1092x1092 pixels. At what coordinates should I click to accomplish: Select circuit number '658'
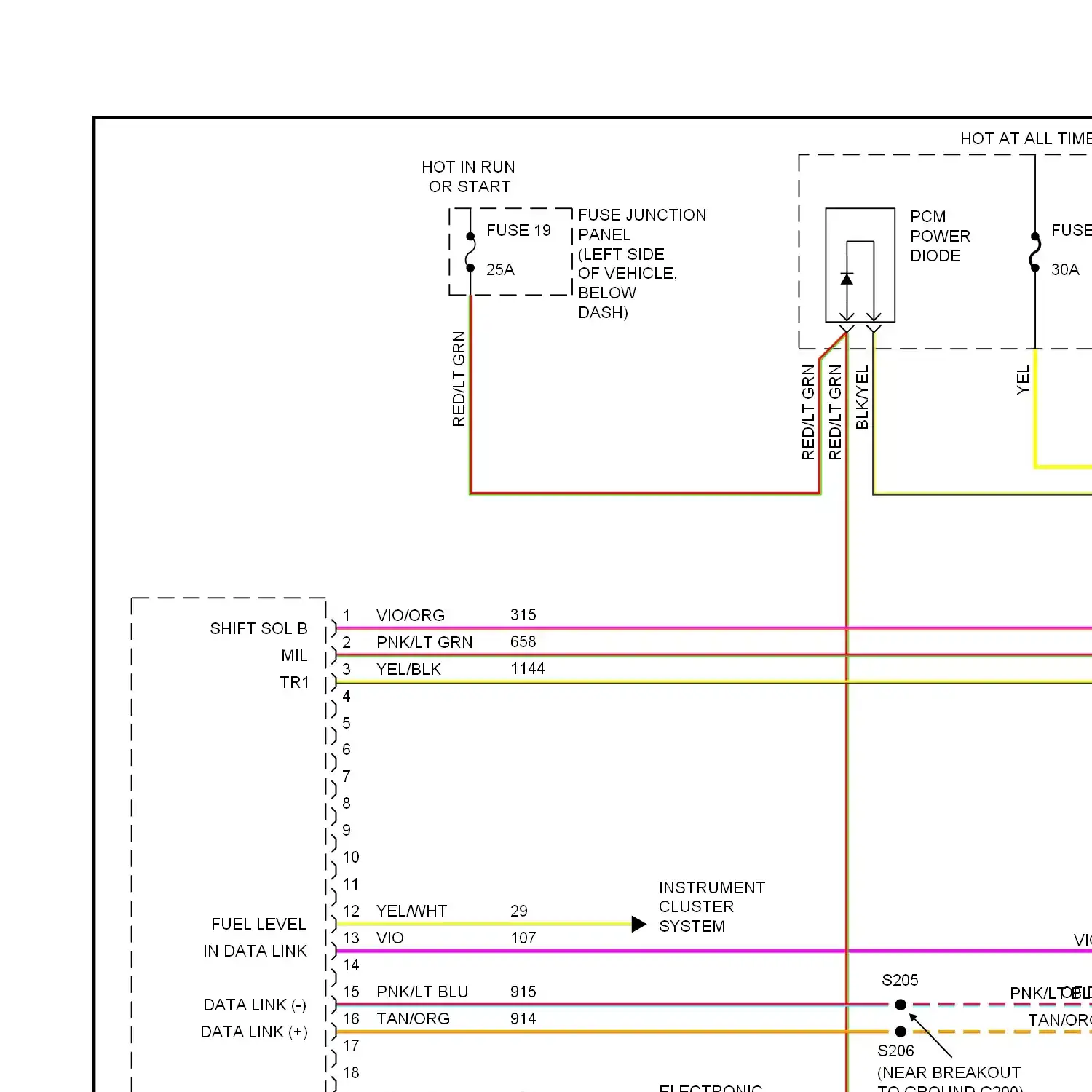tap(523, 641)
